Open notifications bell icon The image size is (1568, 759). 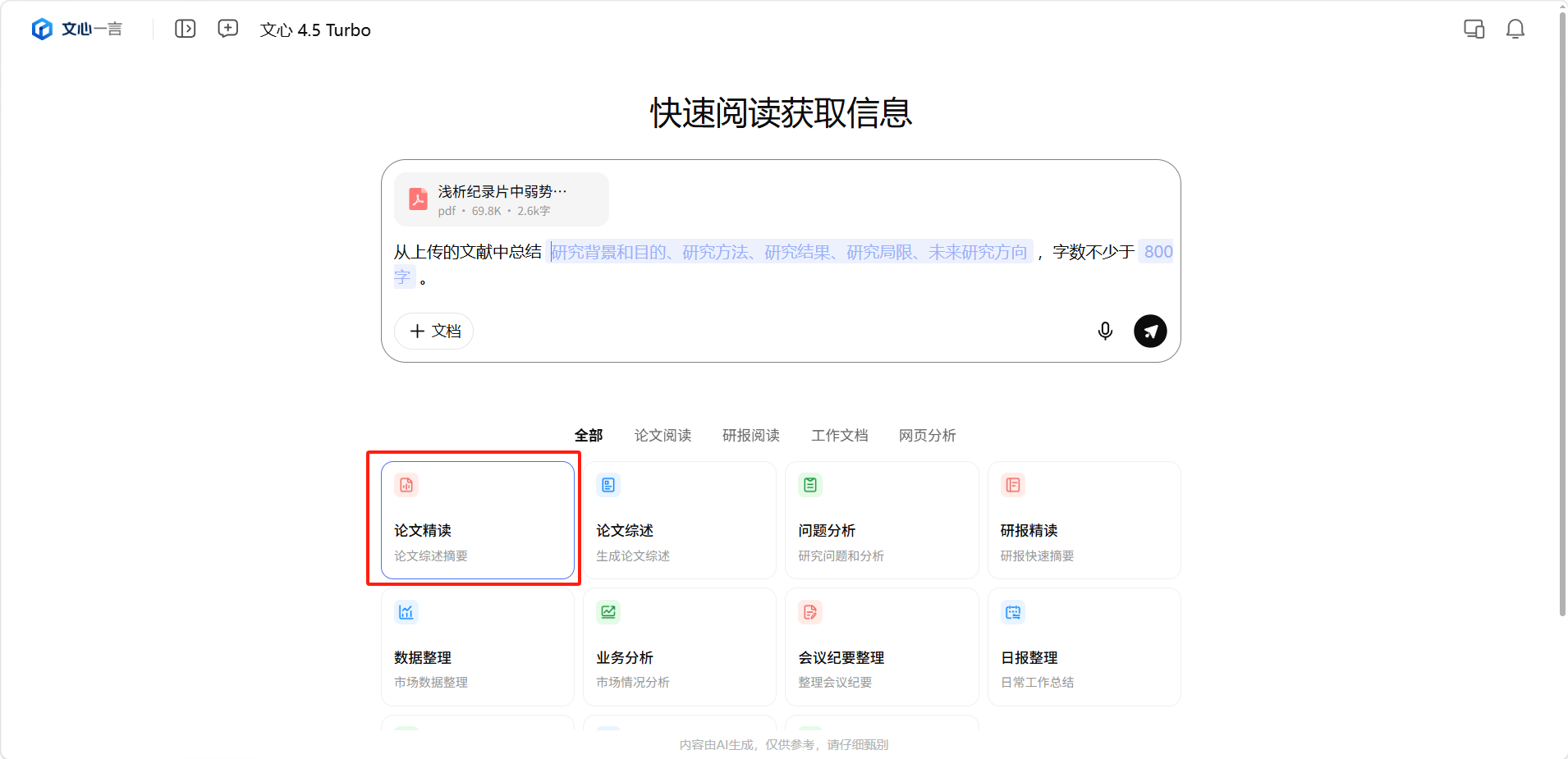pyautogui.click(x=1515, y=30)
